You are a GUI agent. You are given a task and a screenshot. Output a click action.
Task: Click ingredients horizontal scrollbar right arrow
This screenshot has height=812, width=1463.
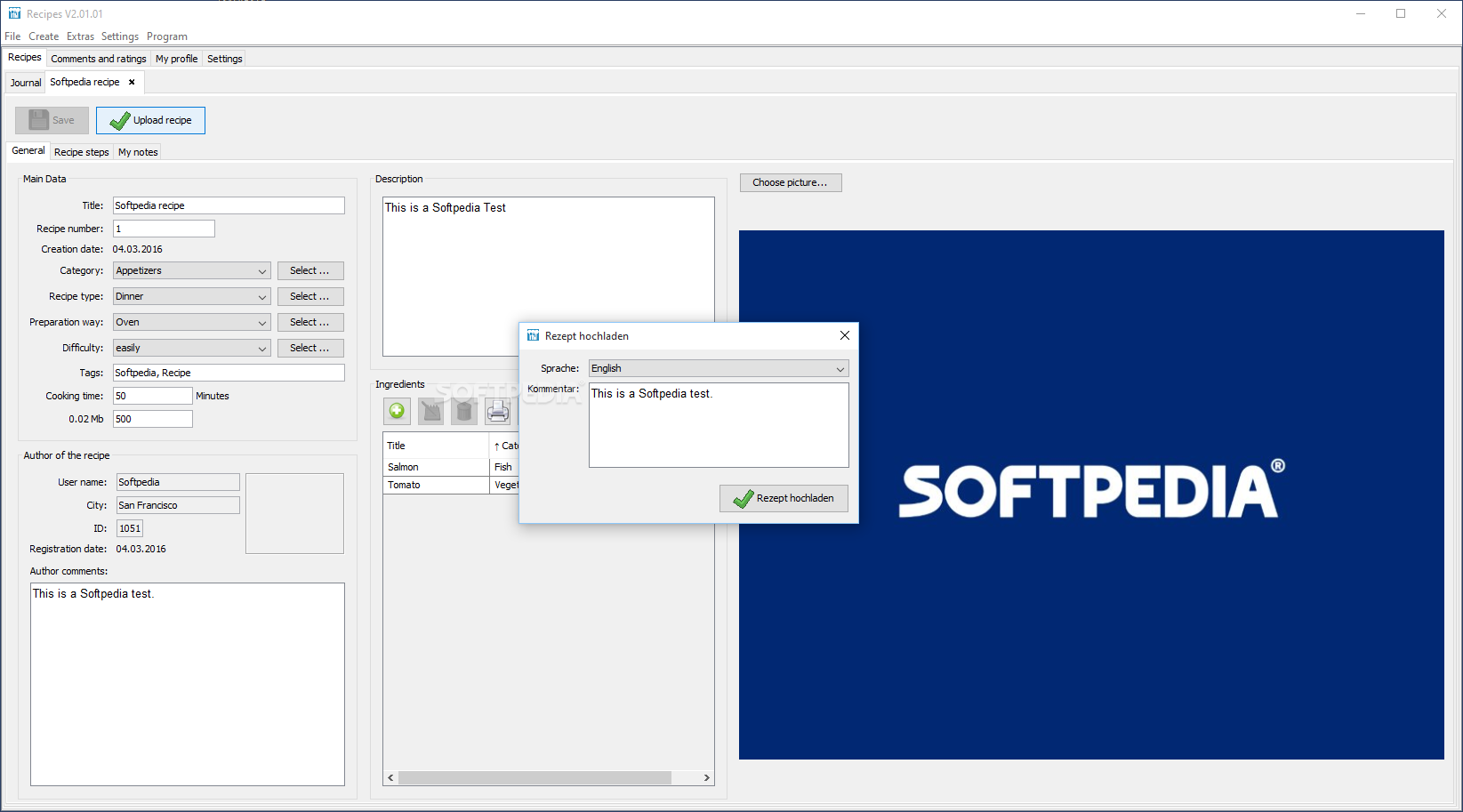pyautogui.click(x=707, y=777)
